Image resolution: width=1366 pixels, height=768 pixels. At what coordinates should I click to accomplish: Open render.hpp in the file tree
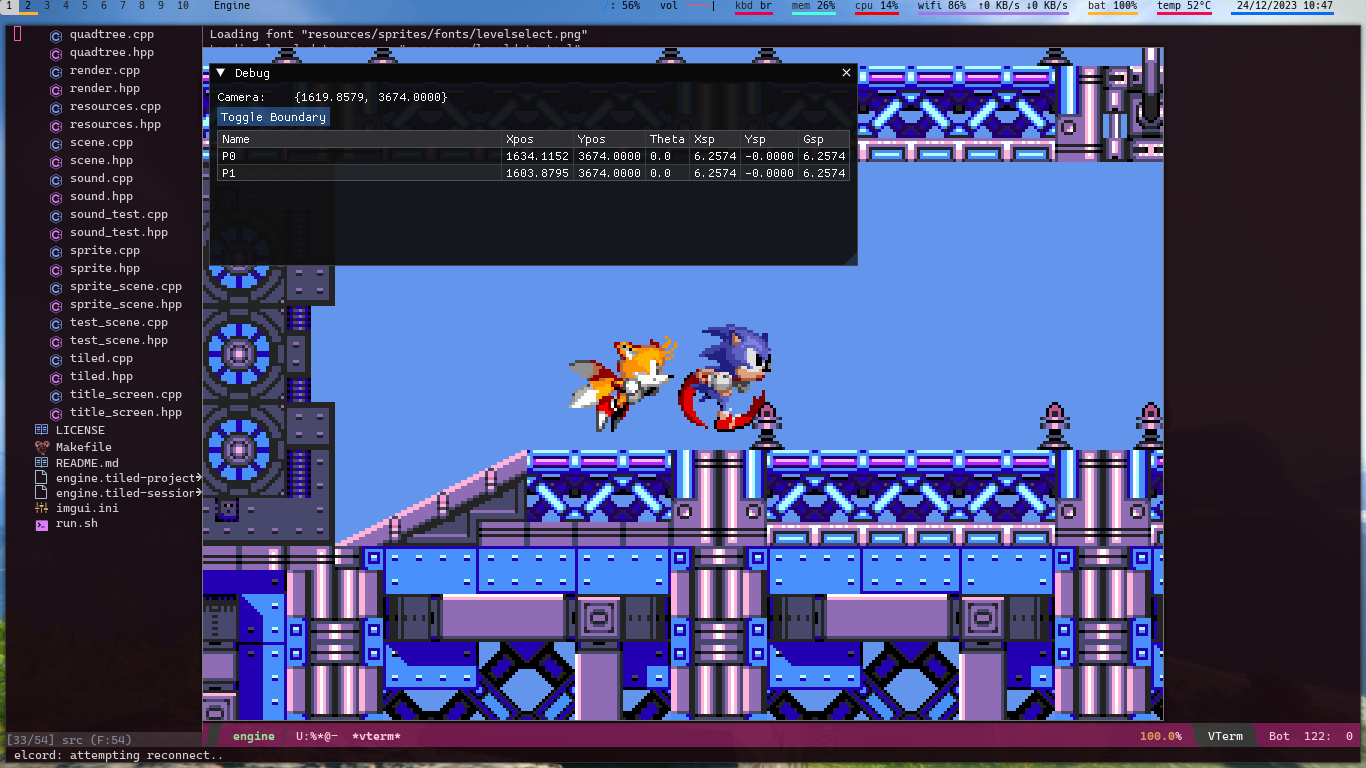click(x=105, y=89)
